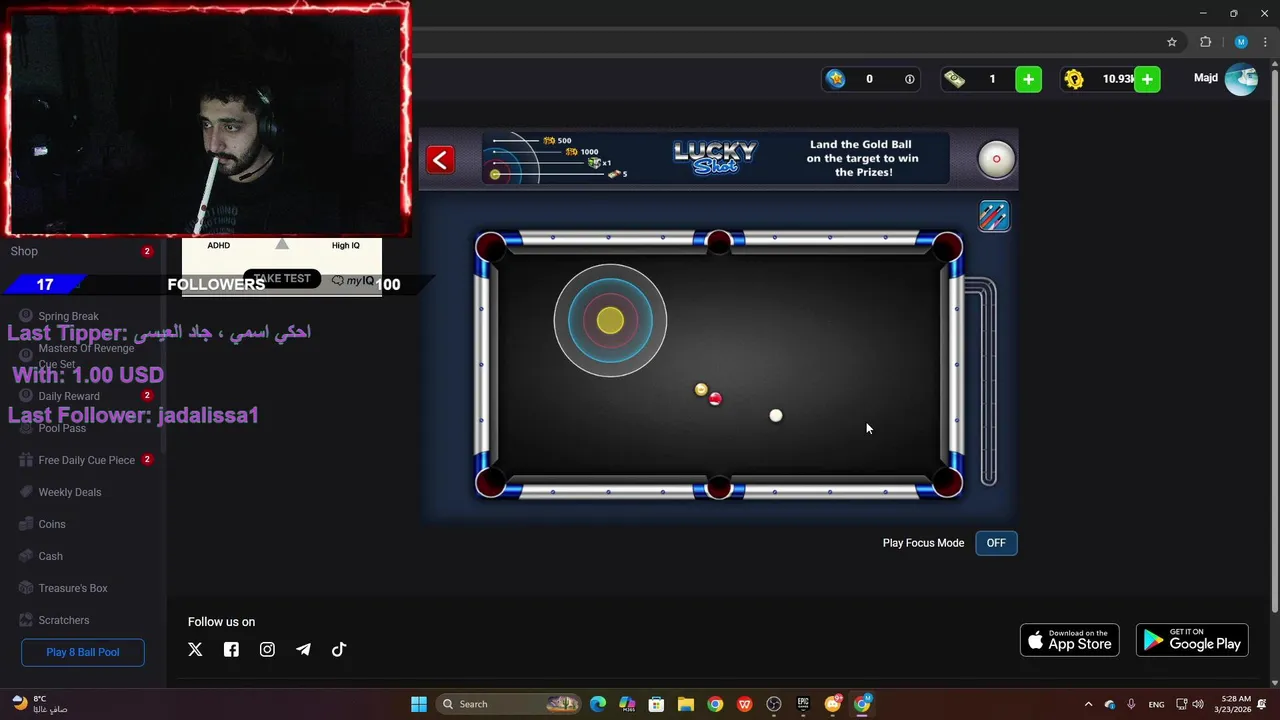Open the Facebook social link
The image size is (1280, 720).
231,649
